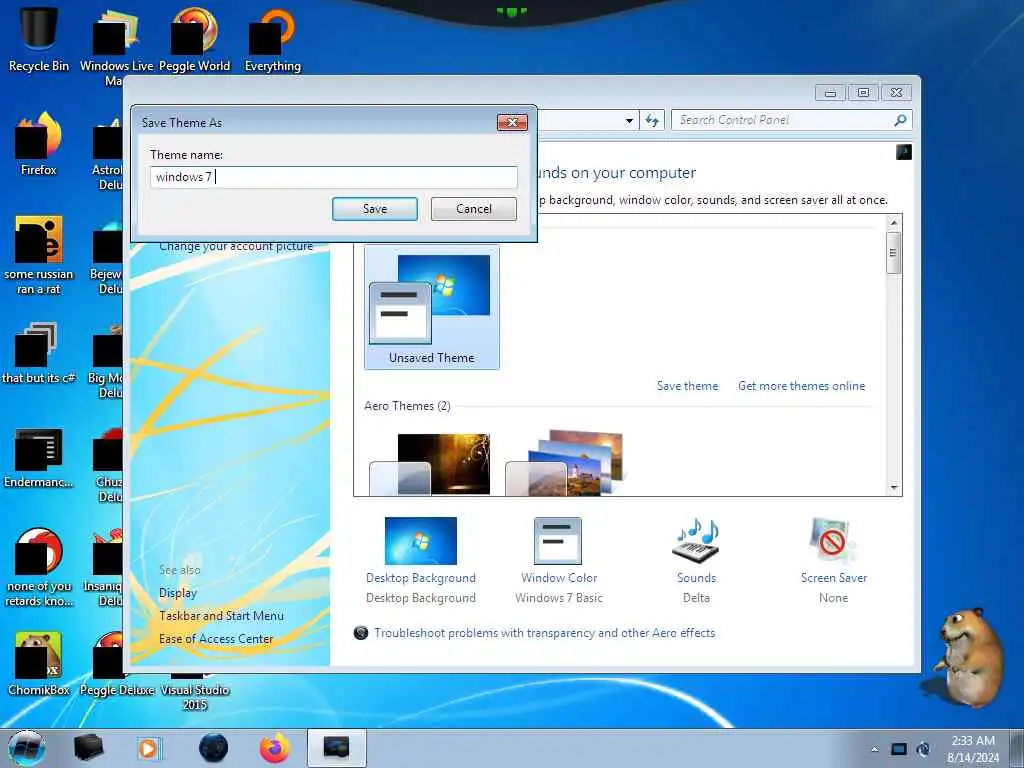
Task: Click the search magnifier icon
Action: coord(901,120)
